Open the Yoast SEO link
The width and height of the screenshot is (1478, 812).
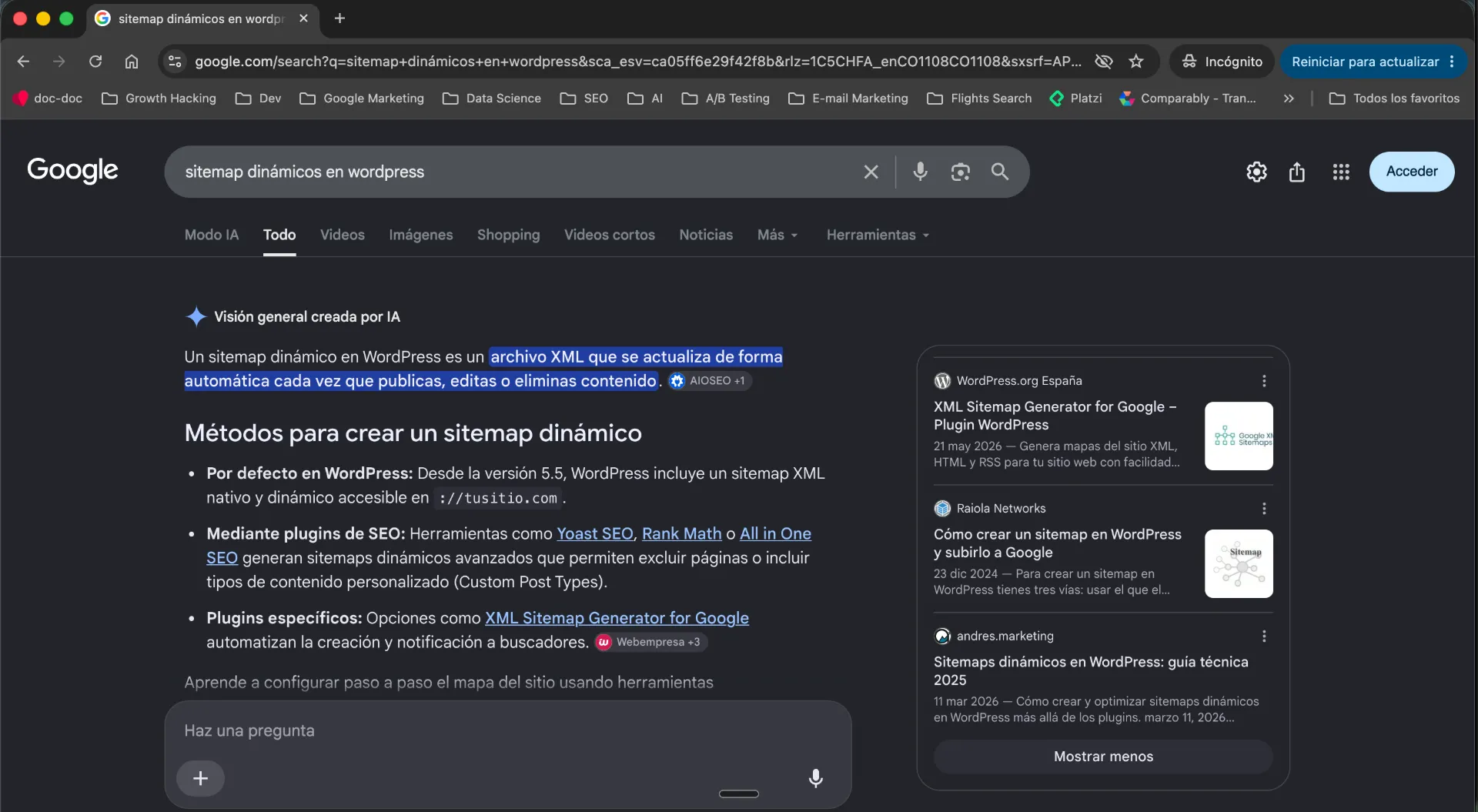click(595, 533)
